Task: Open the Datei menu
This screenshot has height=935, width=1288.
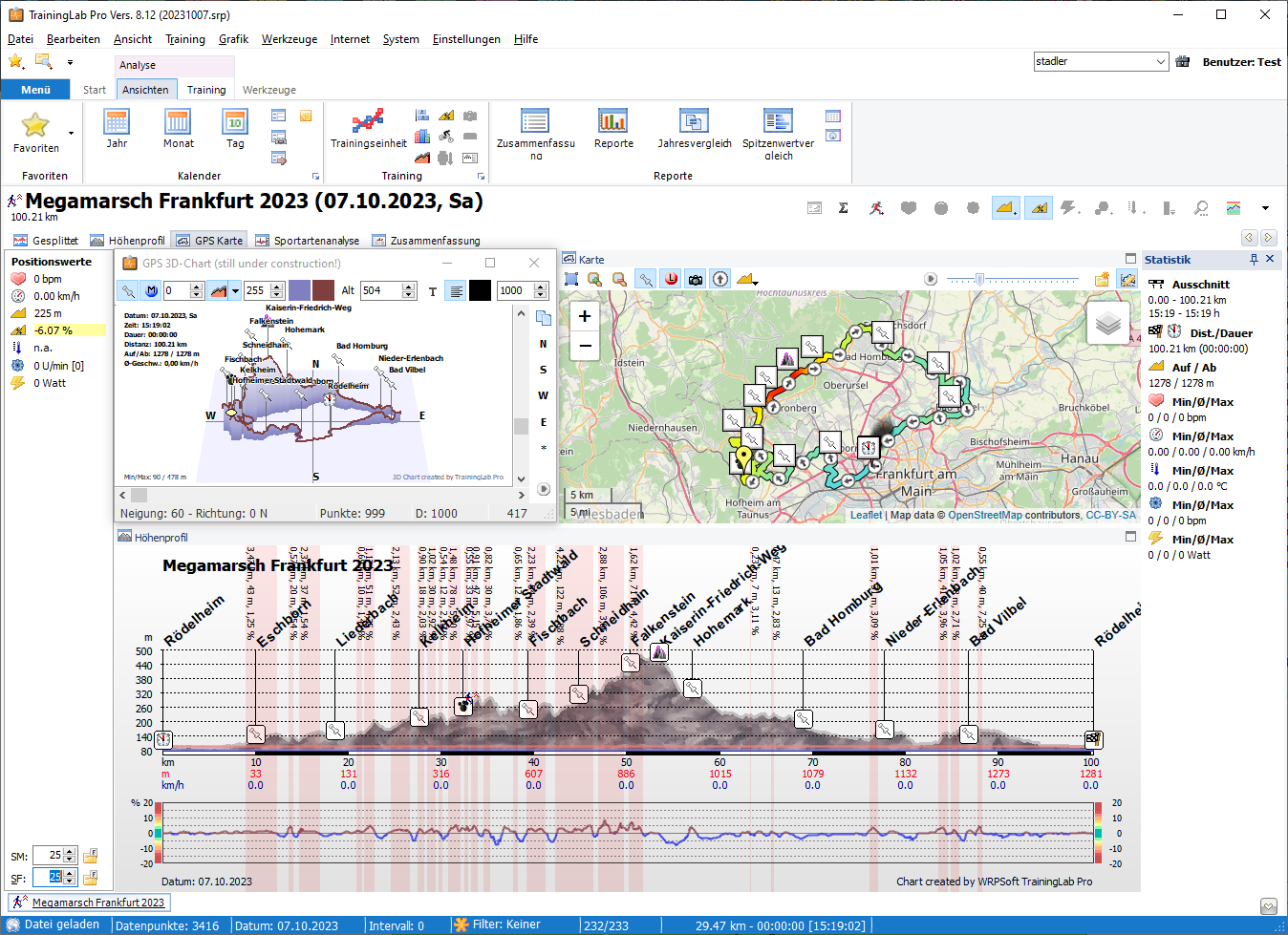Action: 20,39
